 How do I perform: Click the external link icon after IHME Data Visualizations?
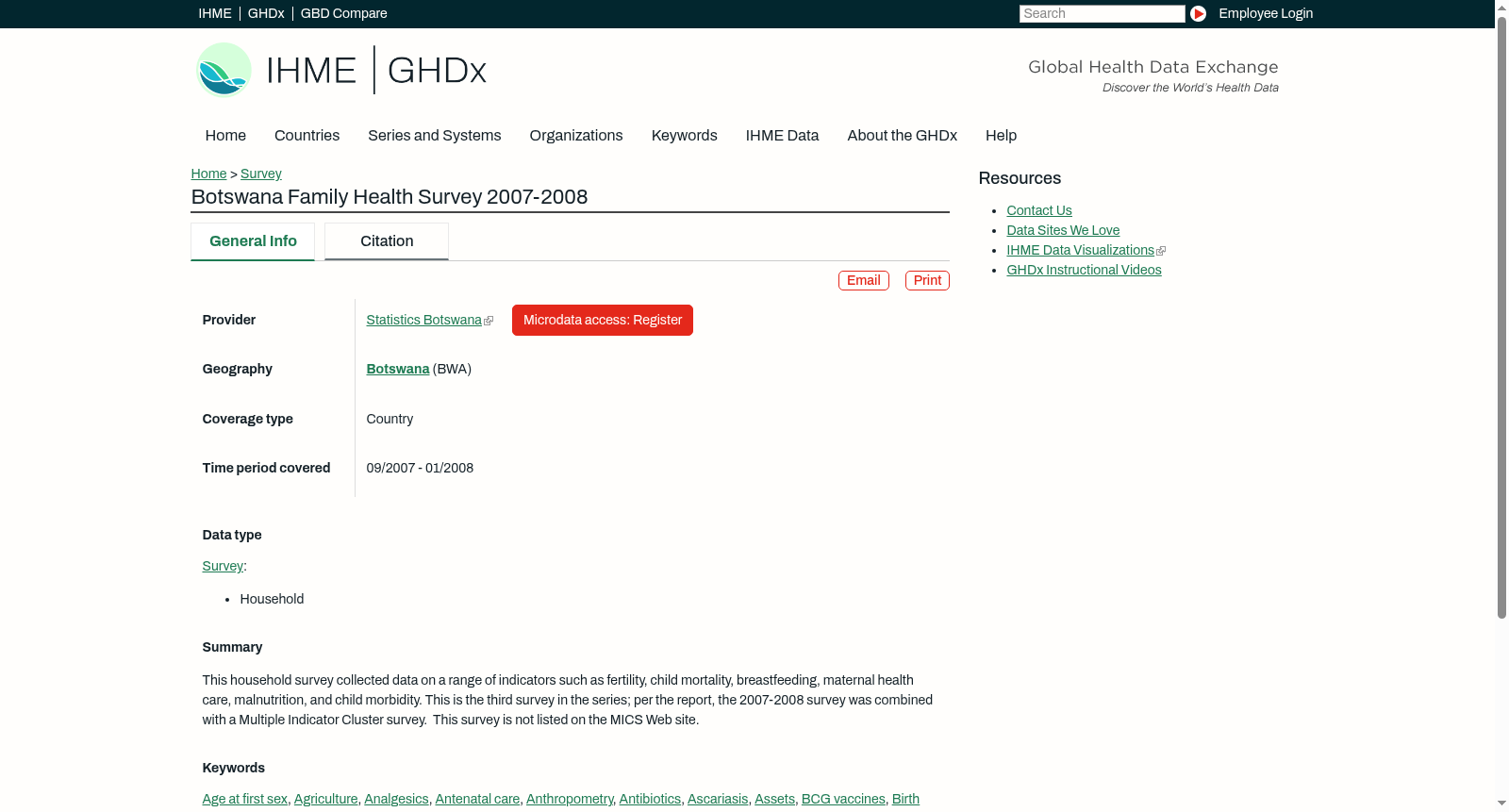pyautogui.click(x=1161, y=251)
